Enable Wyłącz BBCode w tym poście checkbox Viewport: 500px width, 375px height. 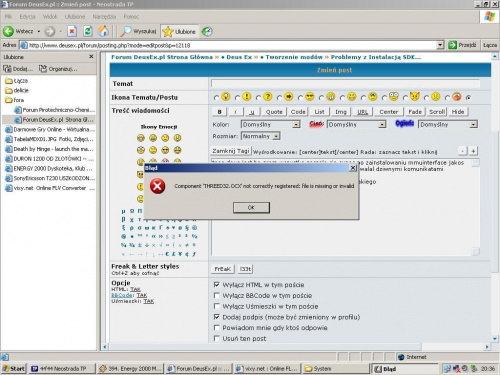tap(216, 295)
